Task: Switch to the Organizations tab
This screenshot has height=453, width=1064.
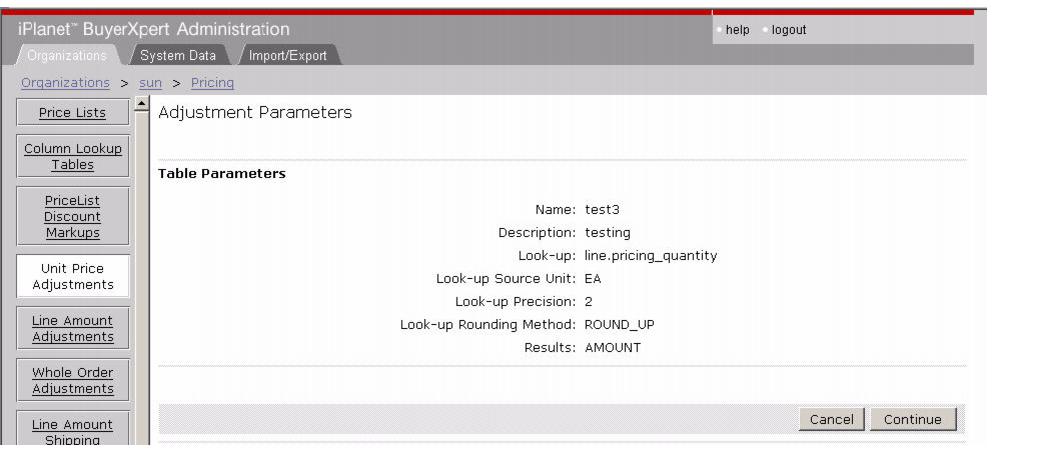Action: pos(66,56)
